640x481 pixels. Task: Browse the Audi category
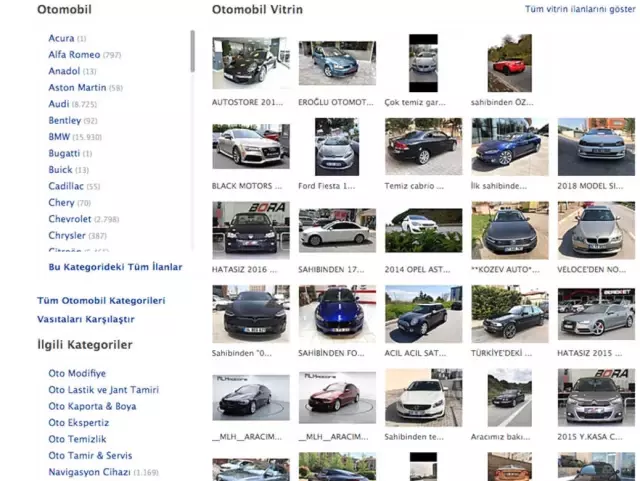[x=59, y=104]
